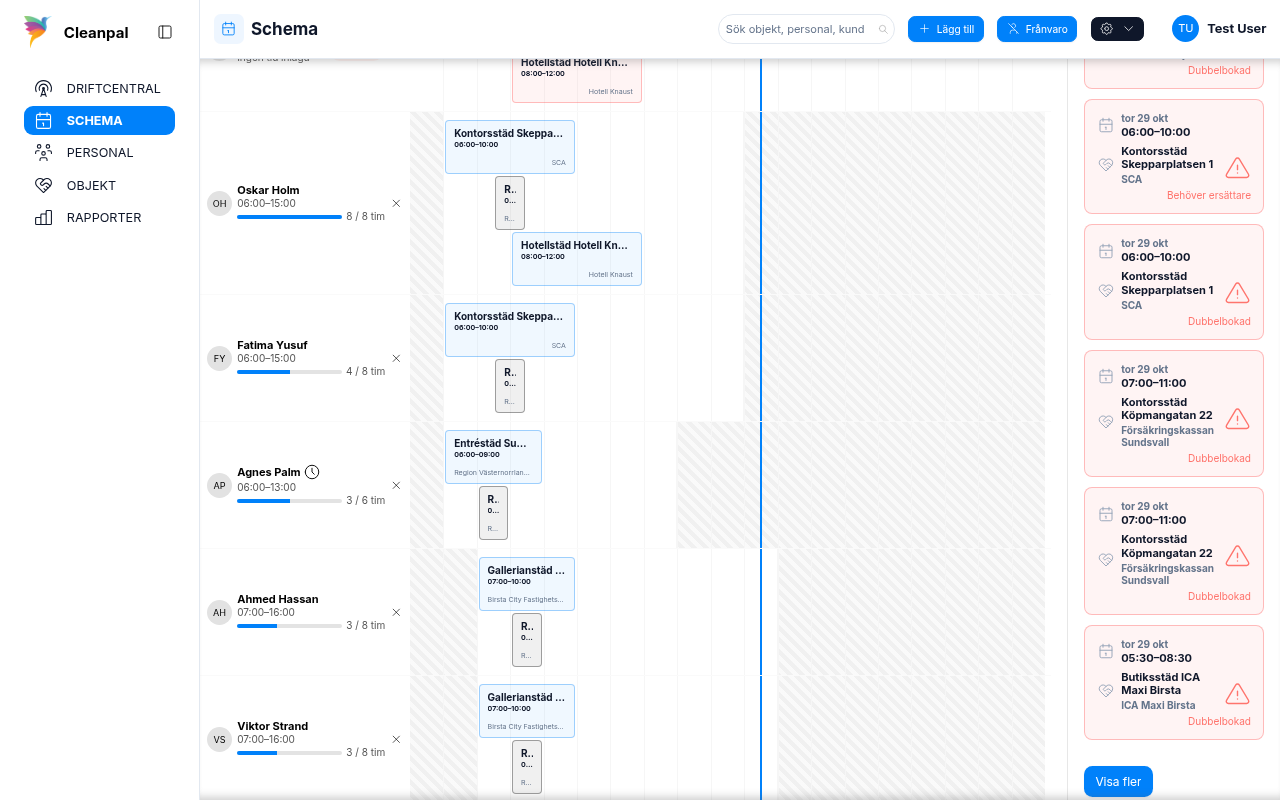The width and height of the screenshot is (1280, 800).
Task: Select Schema in the sidebar
Action: point(99,120)
